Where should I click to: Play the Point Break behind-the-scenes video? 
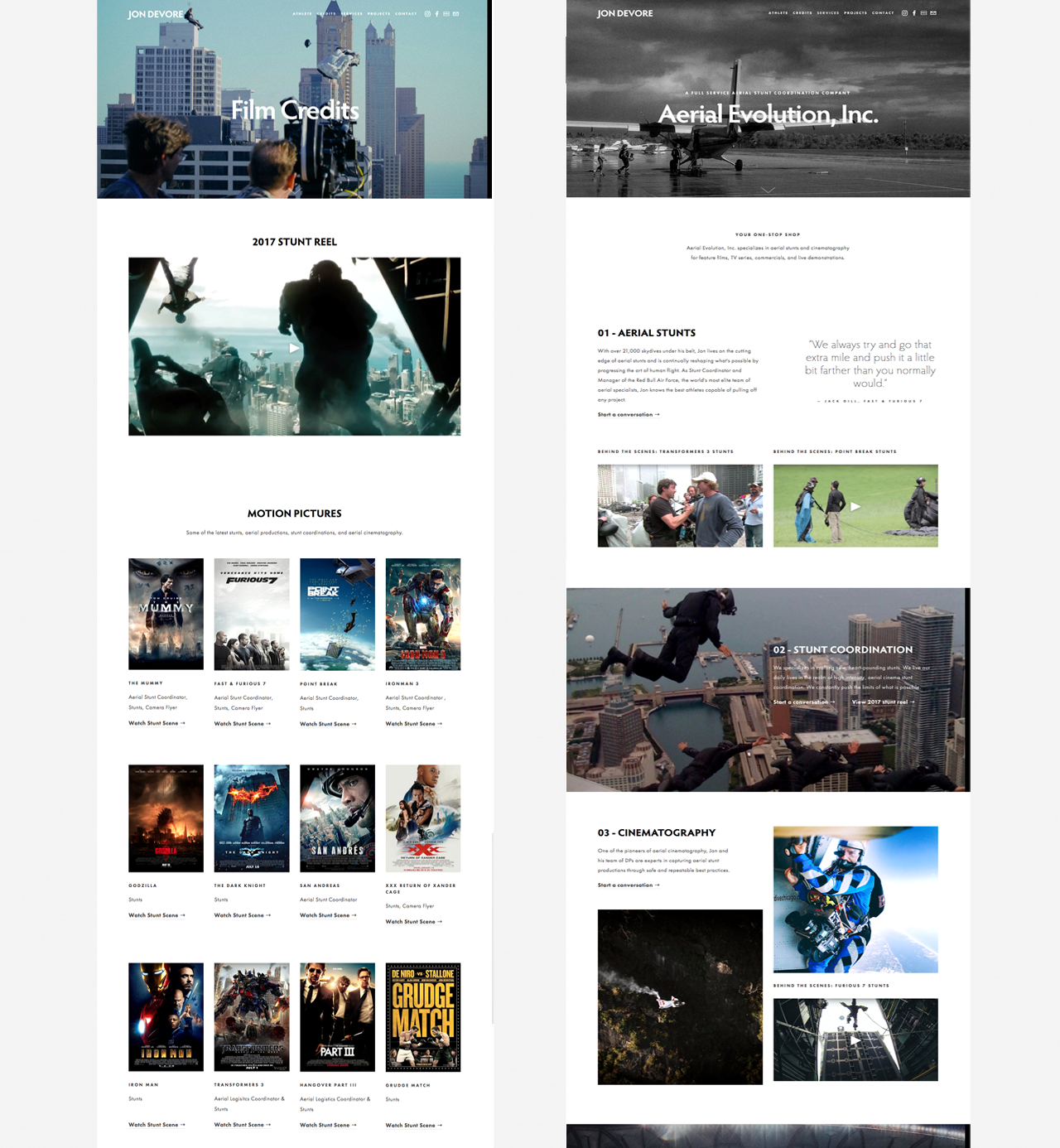click(x=856, y=506)
